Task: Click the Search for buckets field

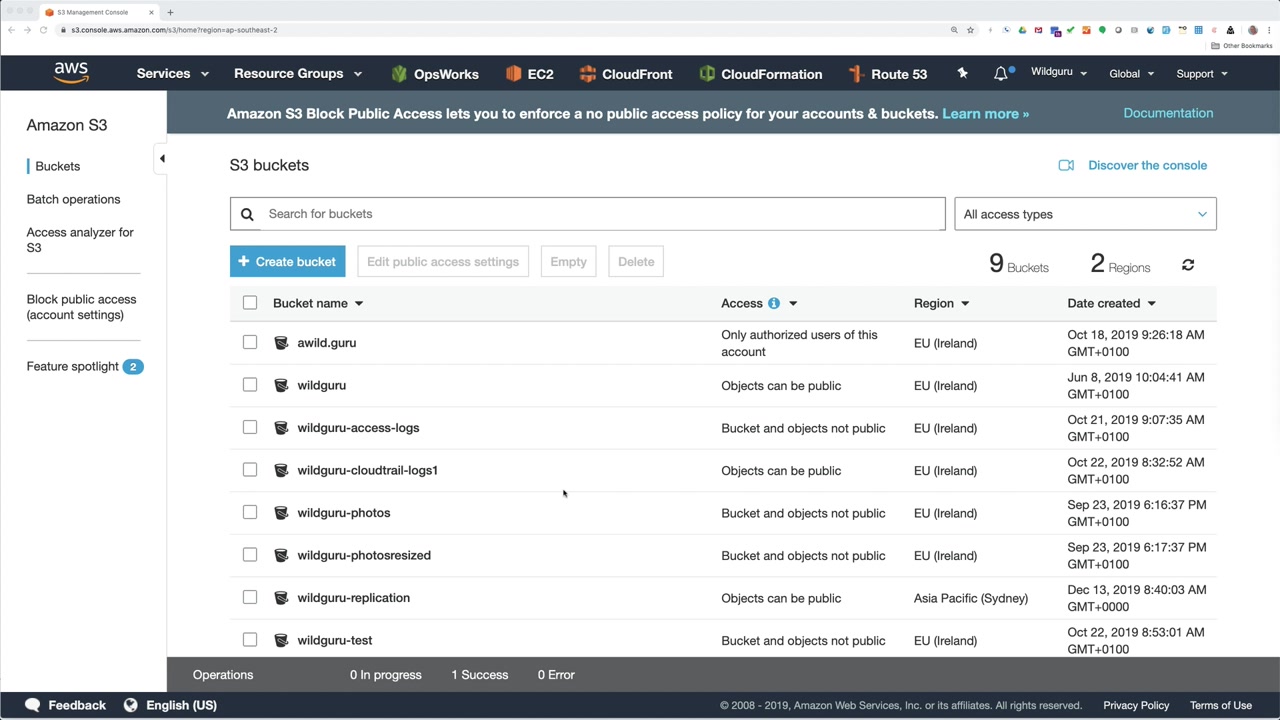Action: [587, 214]
